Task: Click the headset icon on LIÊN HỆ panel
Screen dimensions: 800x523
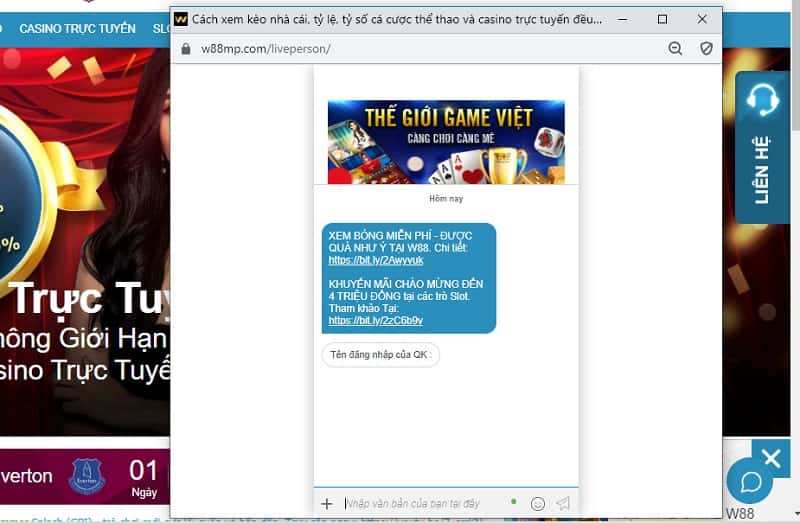Action: point(763,99)
